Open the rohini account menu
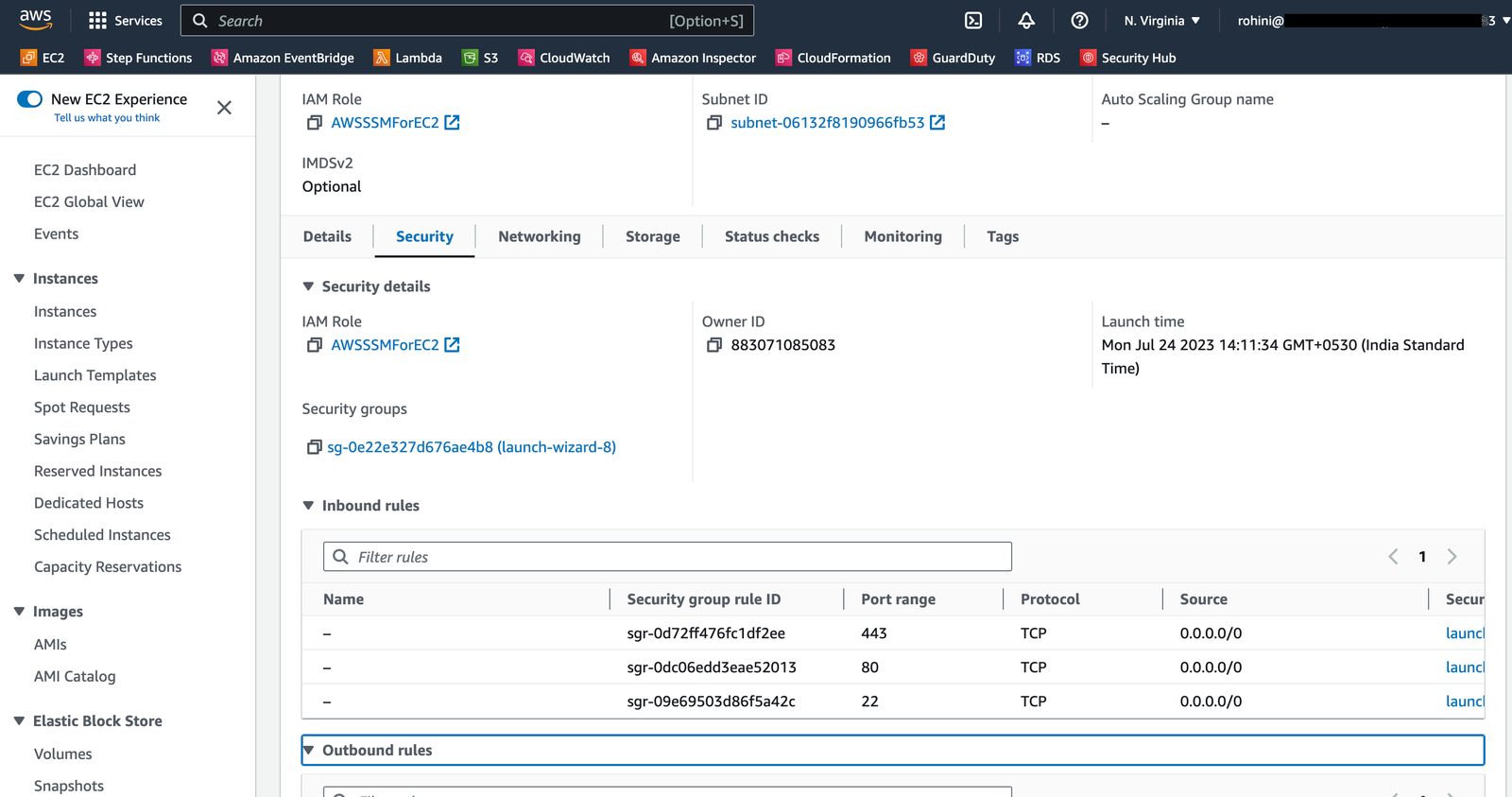Image resolution: width=1512 pixels, height=797 pixels. (x=1373, y=21)
